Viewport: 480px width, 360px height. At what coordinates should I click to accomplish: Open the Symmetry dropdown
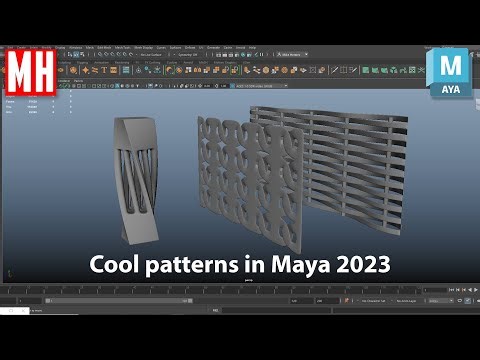(x=188, y=54)
